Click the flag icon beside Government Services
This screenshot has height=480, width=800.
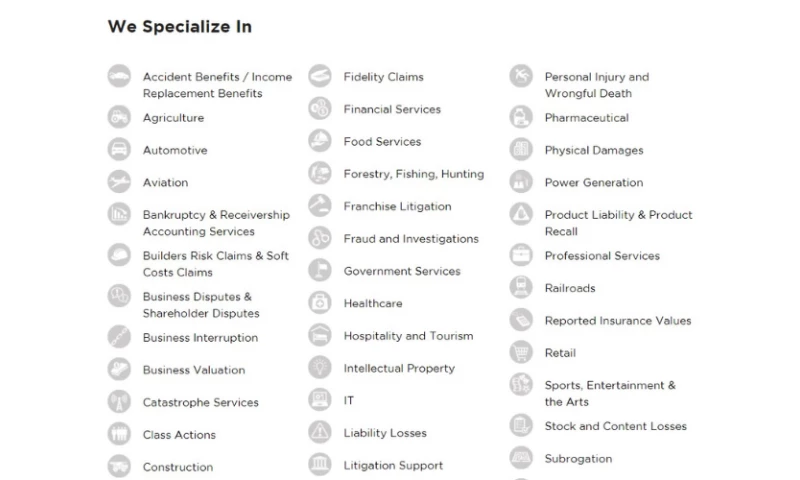(x=320, y=271)
